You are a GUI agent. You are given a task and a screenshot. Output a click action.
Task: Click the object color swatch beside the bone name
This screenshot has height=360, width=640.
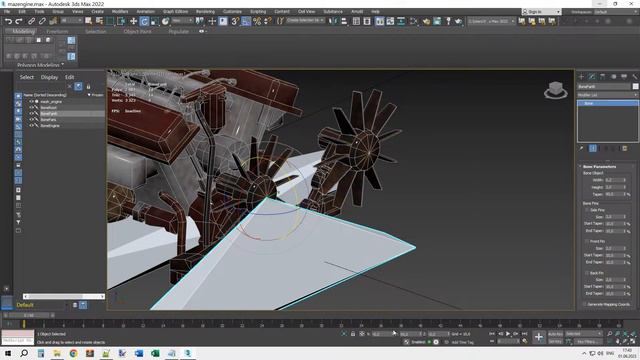(x=635, y=86)
